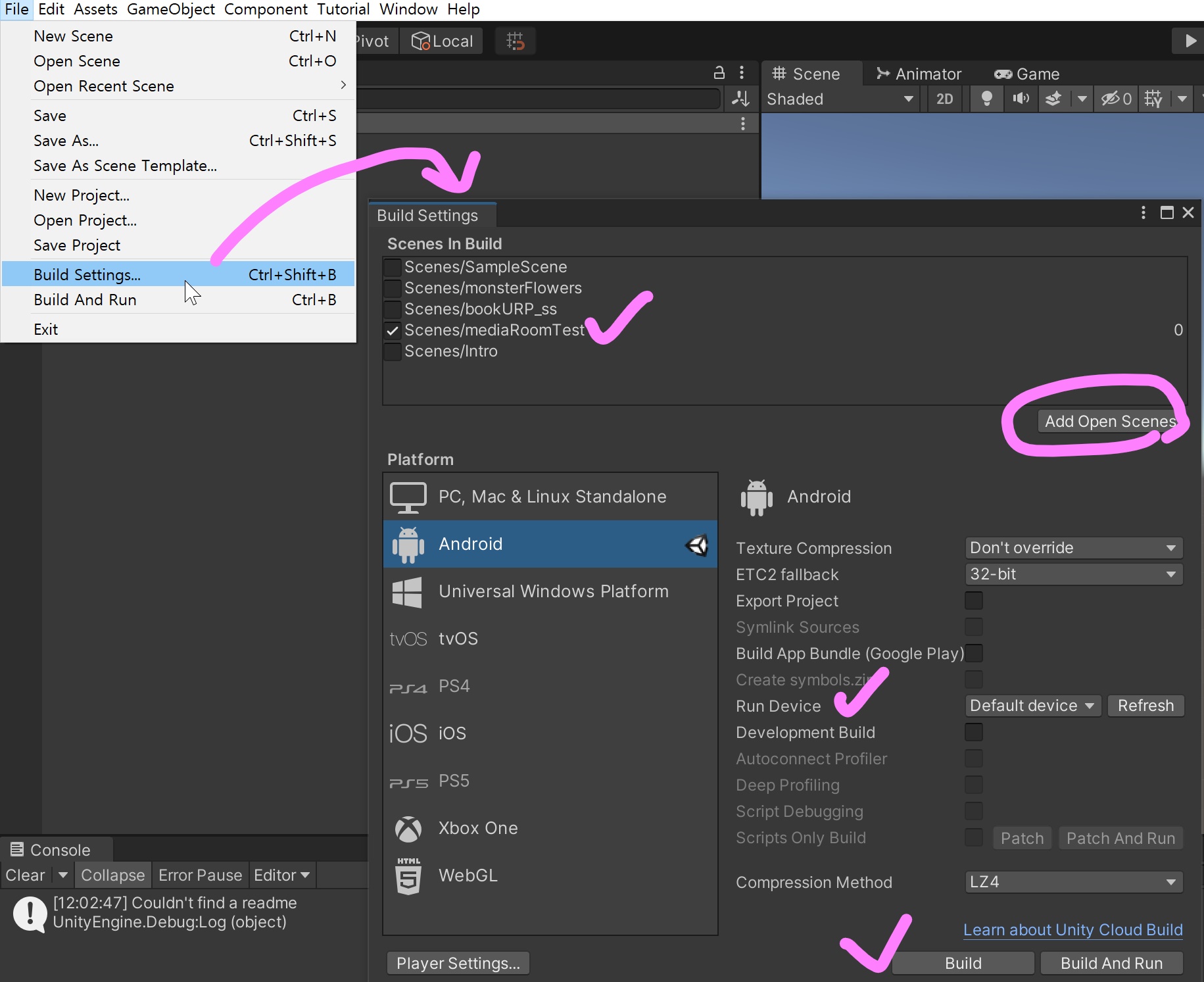Toggle Build App Bundle (Google Play) checkbox
Image resolution: width=1204 pixels, height=982 pixels.
pyautogui.click(x=974, y=653)
